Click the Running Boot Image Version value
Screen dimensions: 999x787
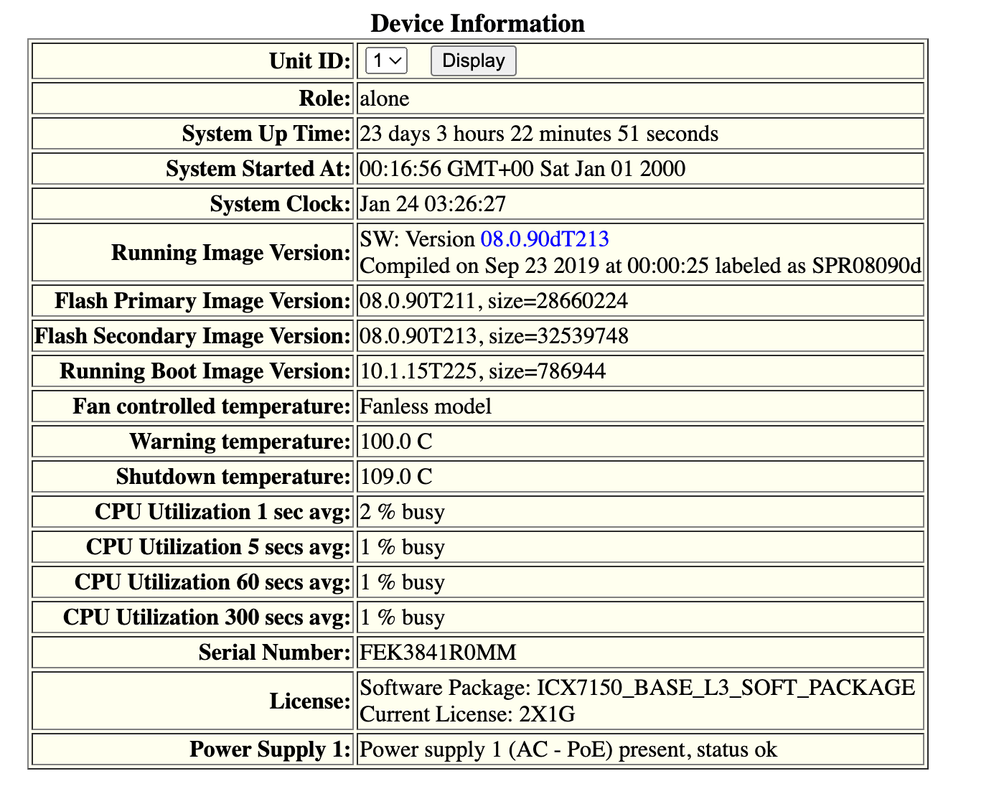[482, 371]
